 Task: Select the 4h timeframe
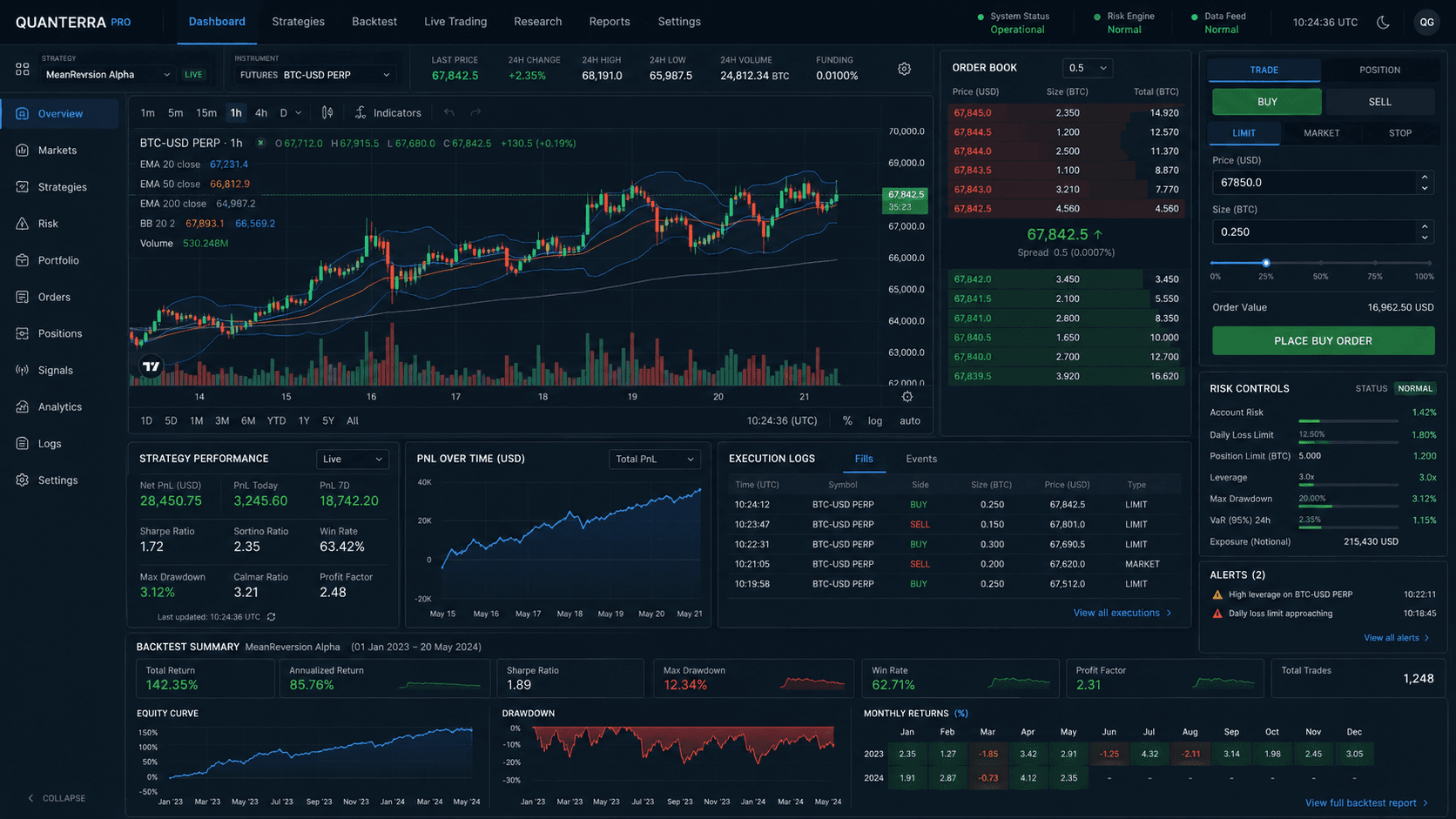coord(261,113)
